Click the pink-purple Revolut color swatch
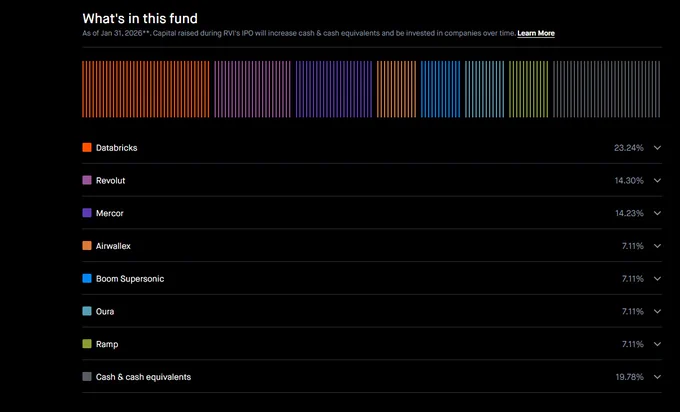The width and height of the screenshot is (680, 412). click(x=87, y=180)
